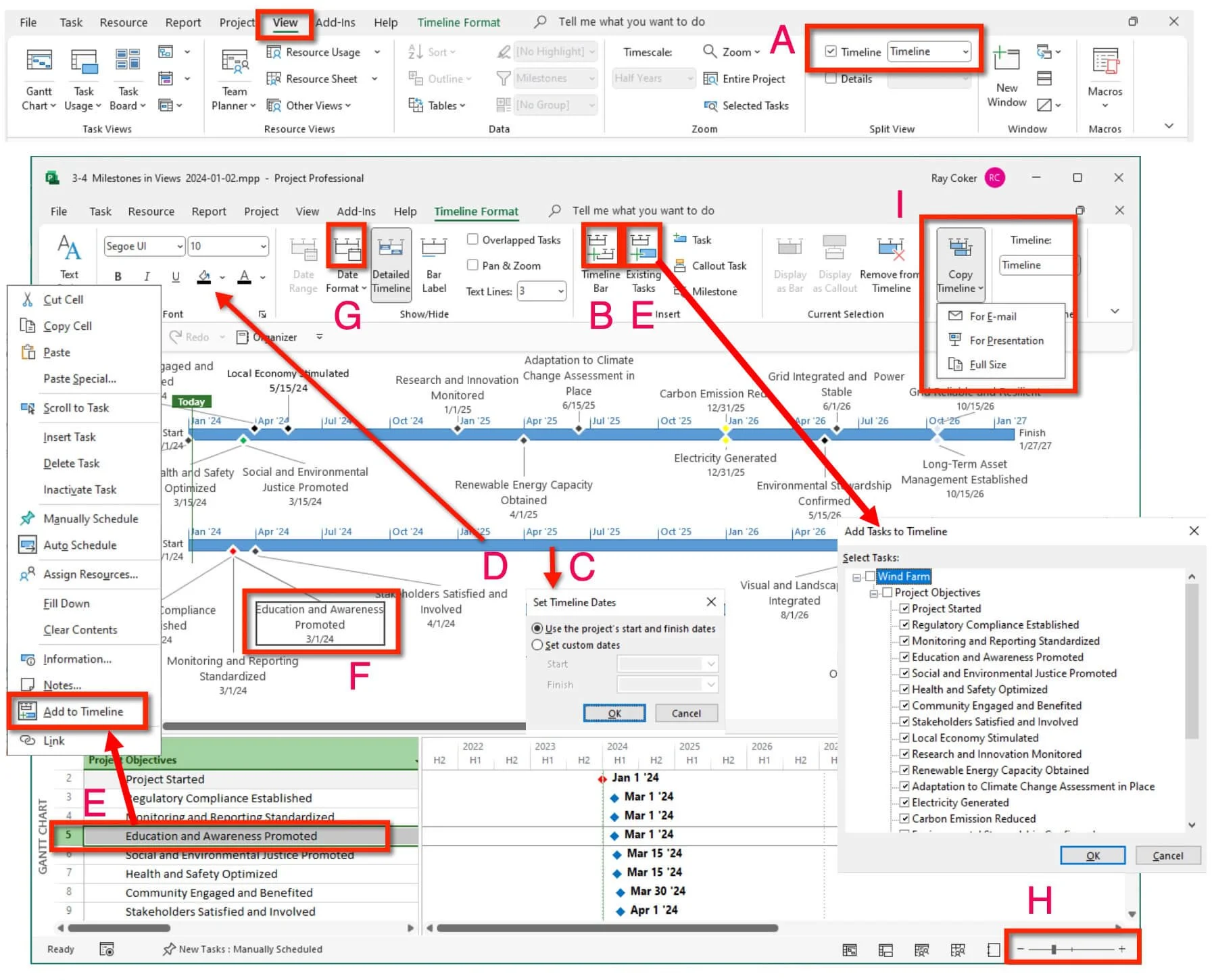
Task: Apply italic formatting
Action: pos(147,276)
